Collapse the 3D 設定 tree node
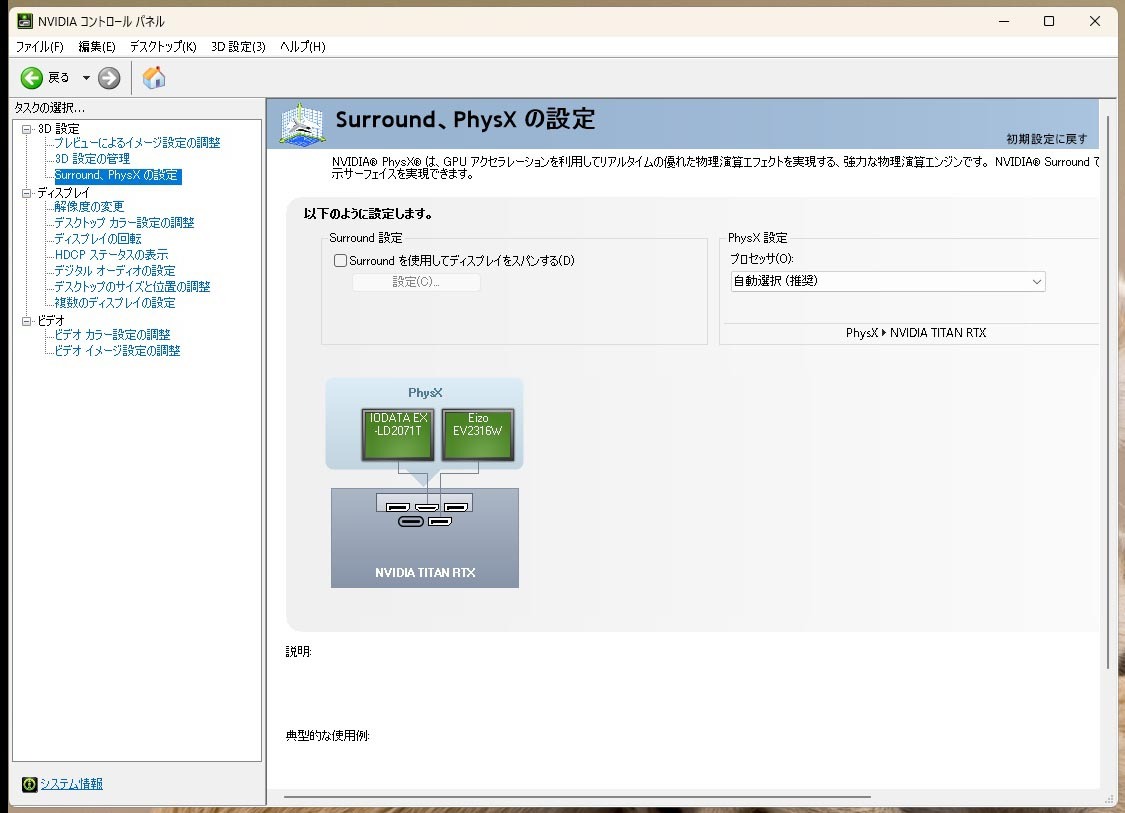The width and height of the screenshot is (1125, 813). coord(27,129)
